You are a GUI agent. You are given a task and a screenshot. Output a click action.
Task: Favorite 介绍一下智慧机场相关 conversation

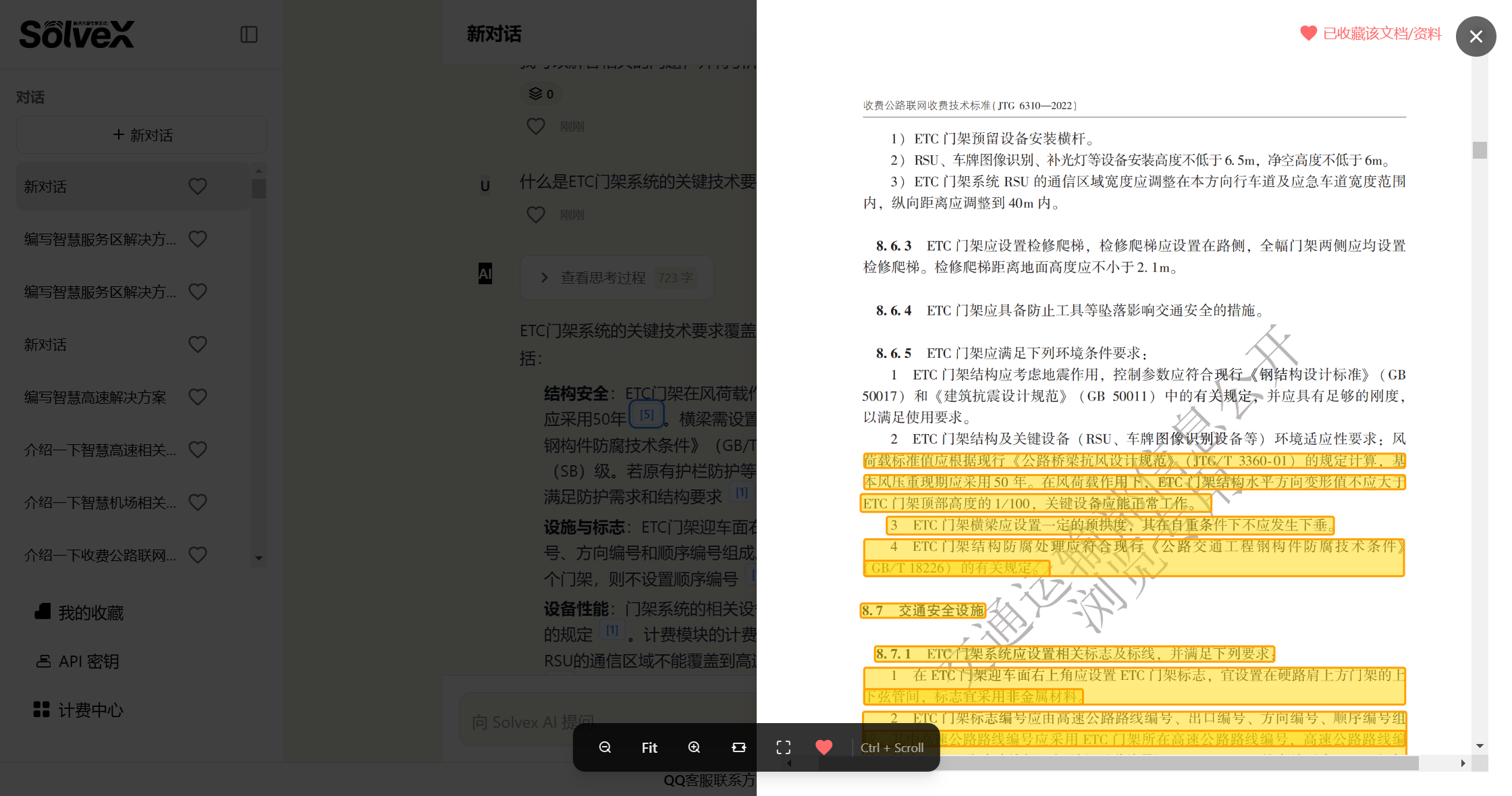[x=198, y=502]
